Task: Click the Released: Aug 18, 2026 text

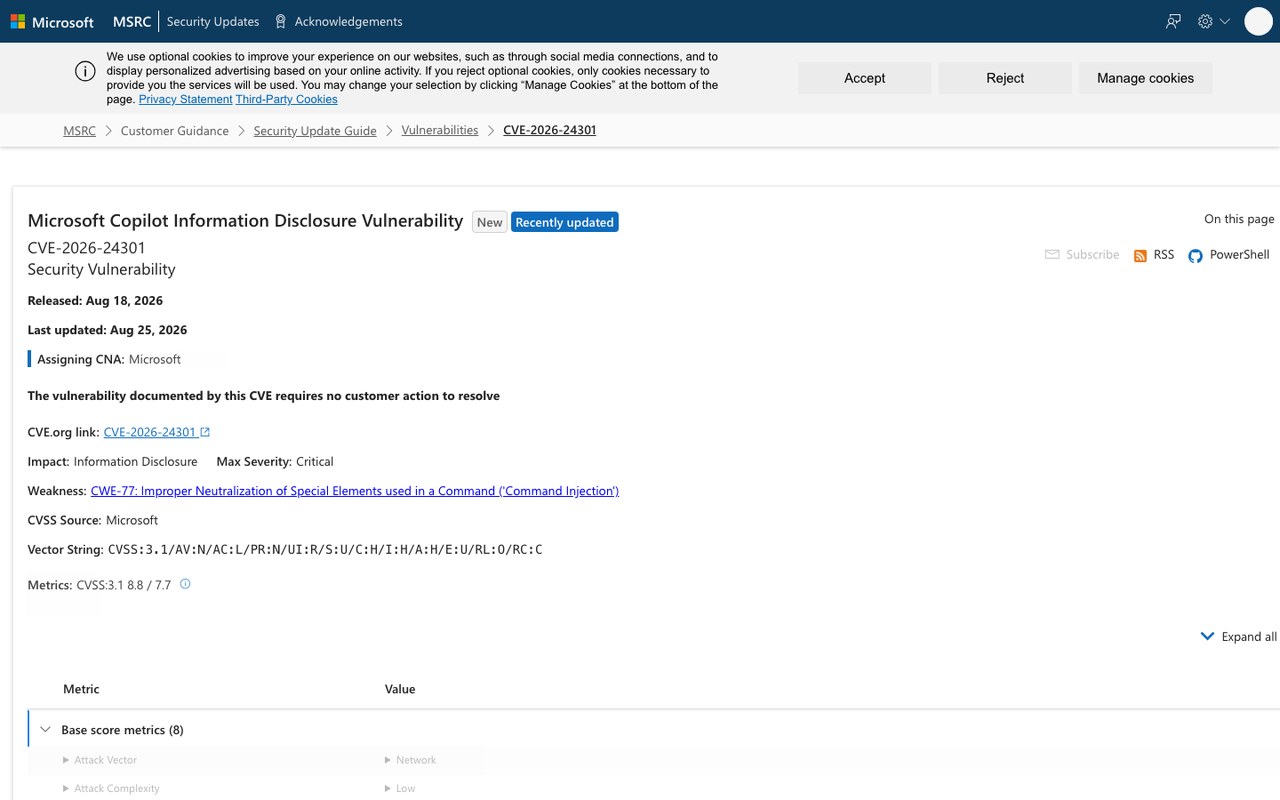Action: (95, 301)
